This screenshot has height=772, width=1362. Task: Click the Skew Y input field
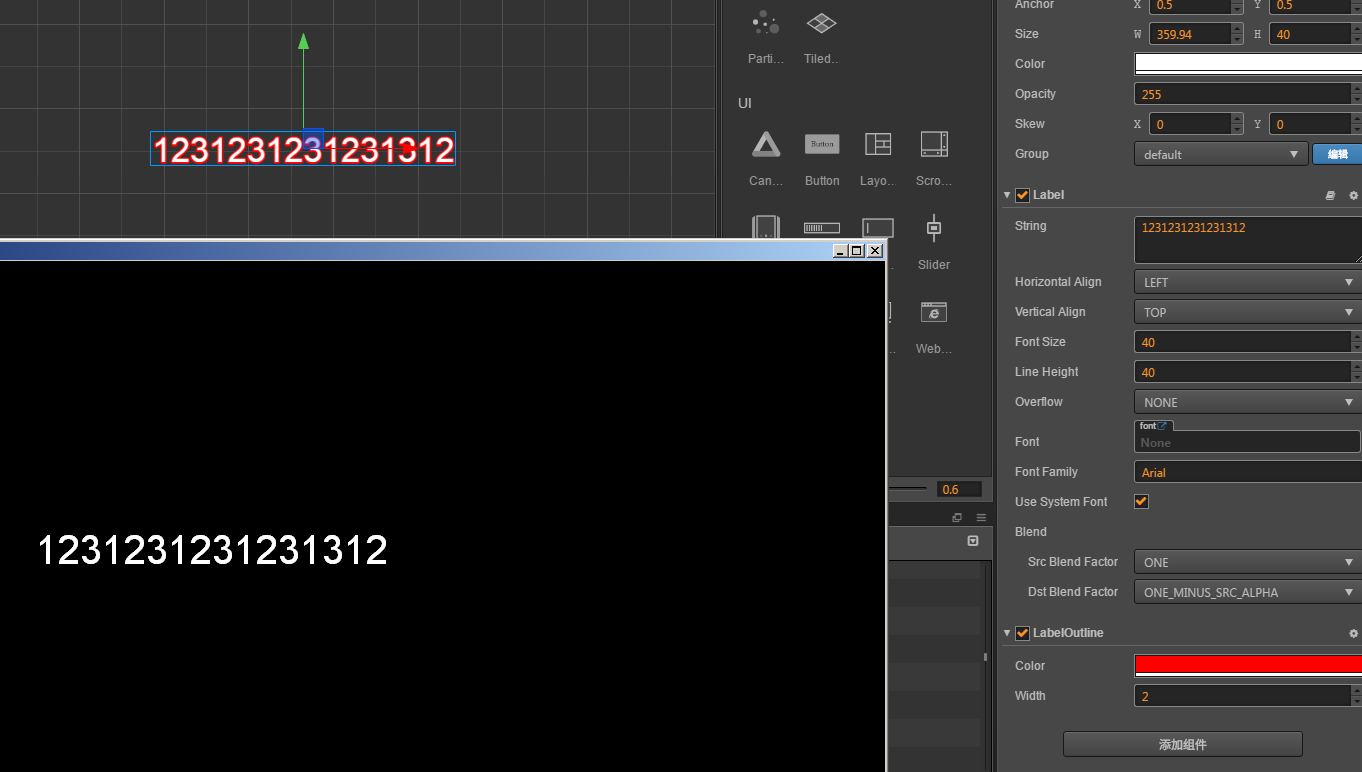[1310, 124]
